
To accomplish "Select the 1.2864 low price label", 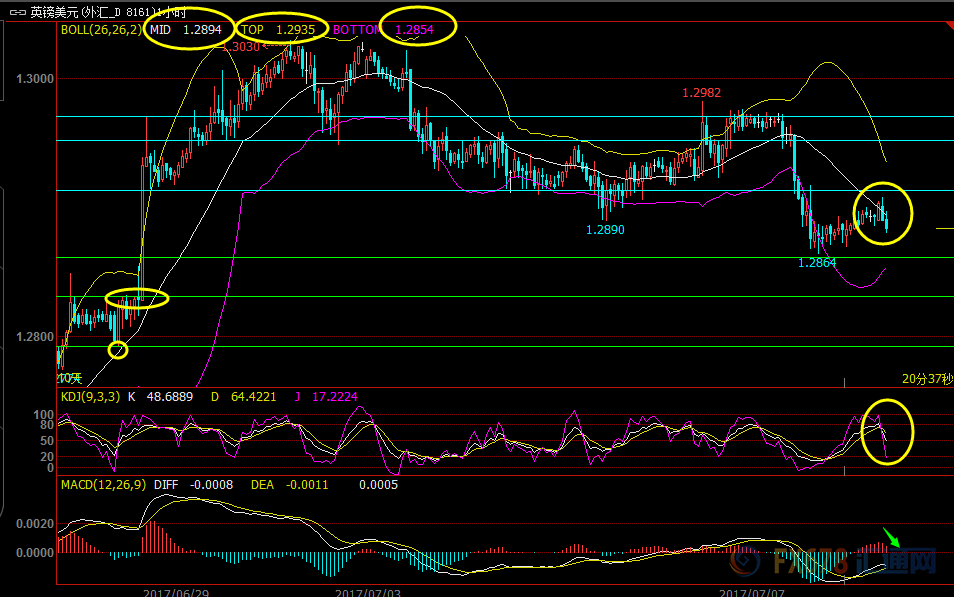I will coord(816,263).
